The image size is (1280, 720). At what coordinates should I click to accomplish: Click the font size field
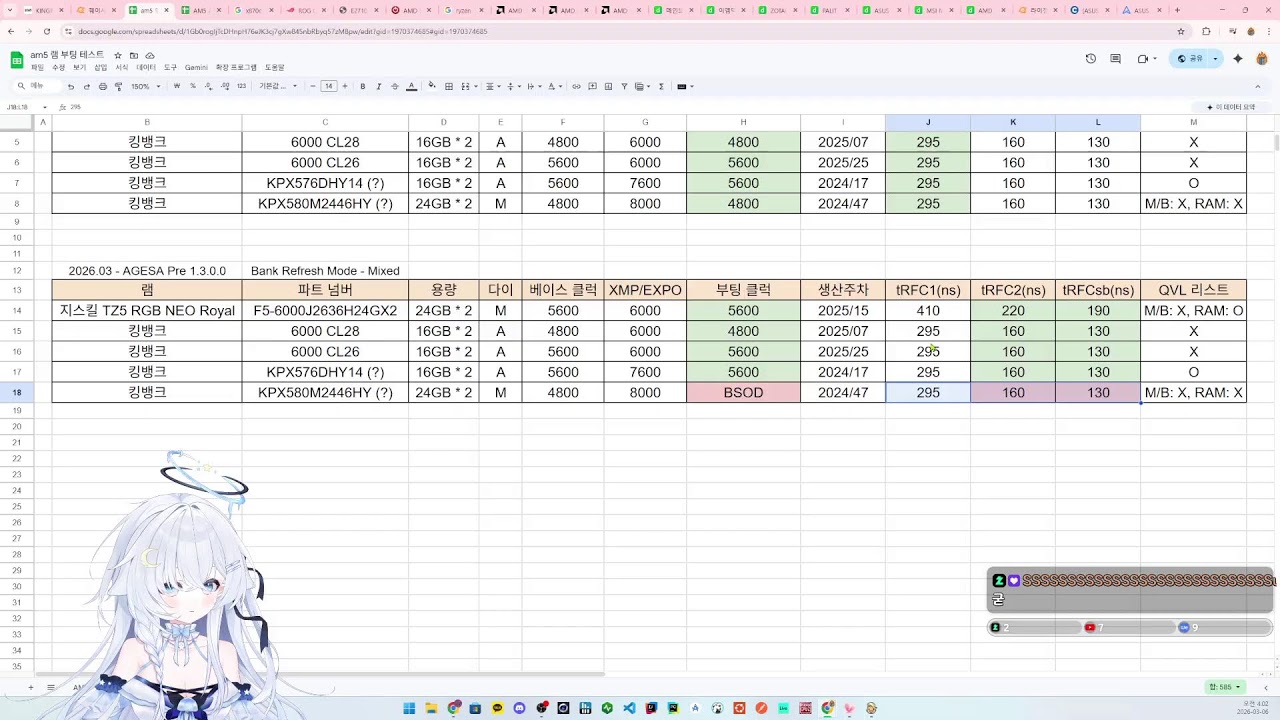point(328,86)
